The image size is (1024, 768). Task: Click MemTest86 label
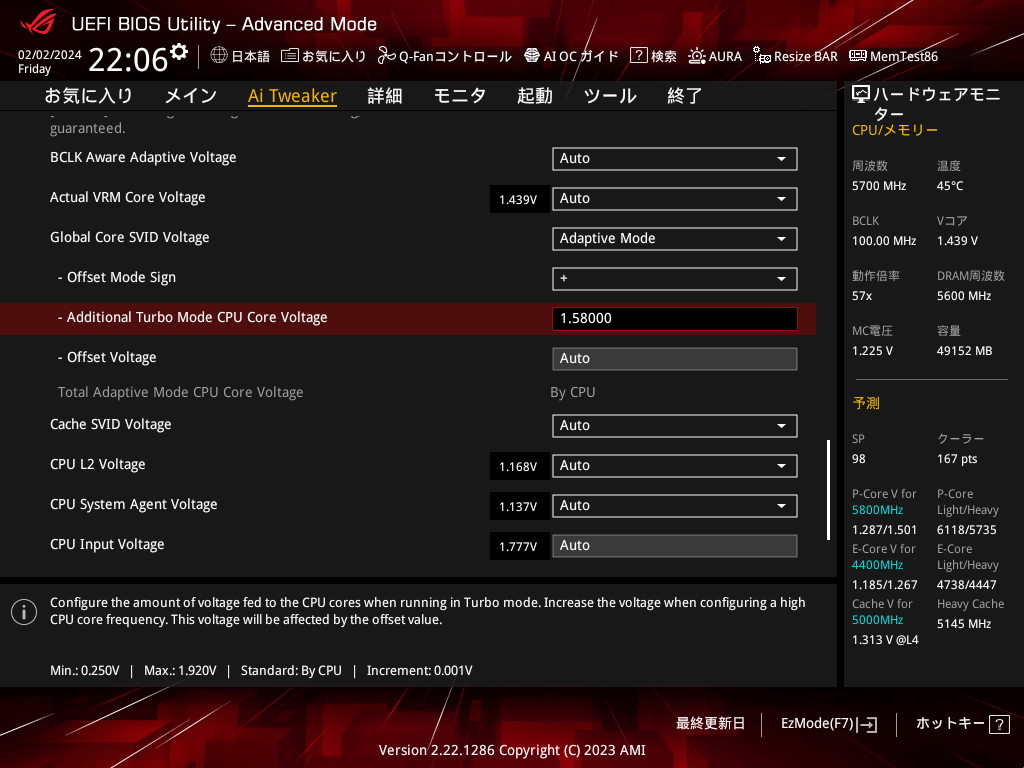pos(904,56)
